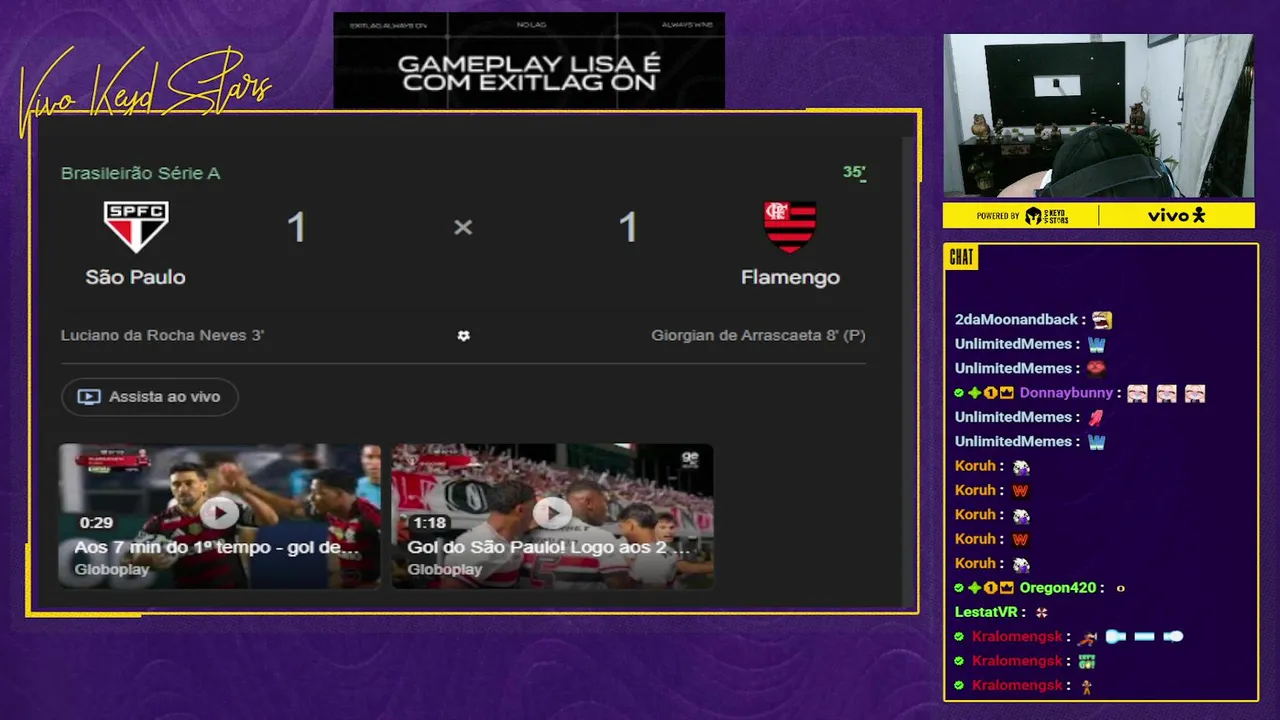Click 2daMoonandback's laughing emote

click(1102, 320)
